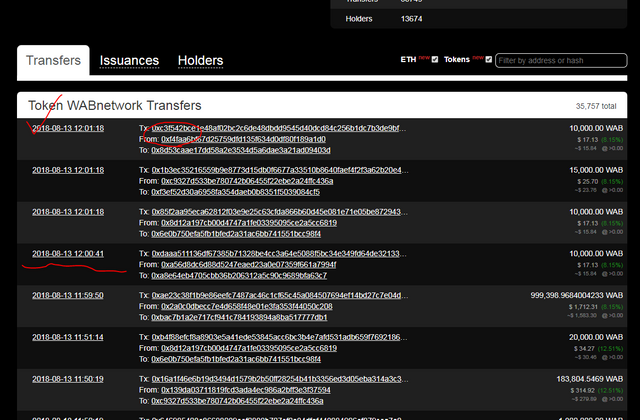Open From address 0x2a0c0dbecc7e4d65

(x=247, y=306)
